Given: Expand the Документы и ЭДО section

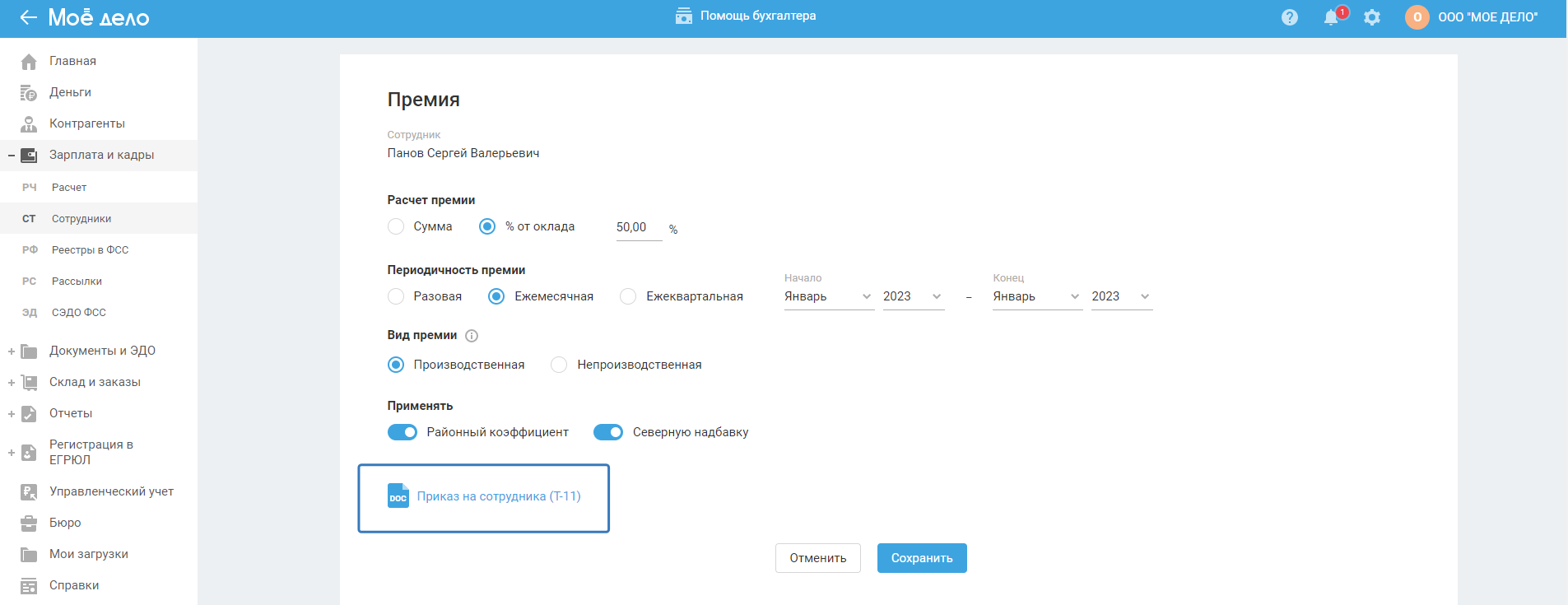Looking at the screenshot, I should 12,351.
